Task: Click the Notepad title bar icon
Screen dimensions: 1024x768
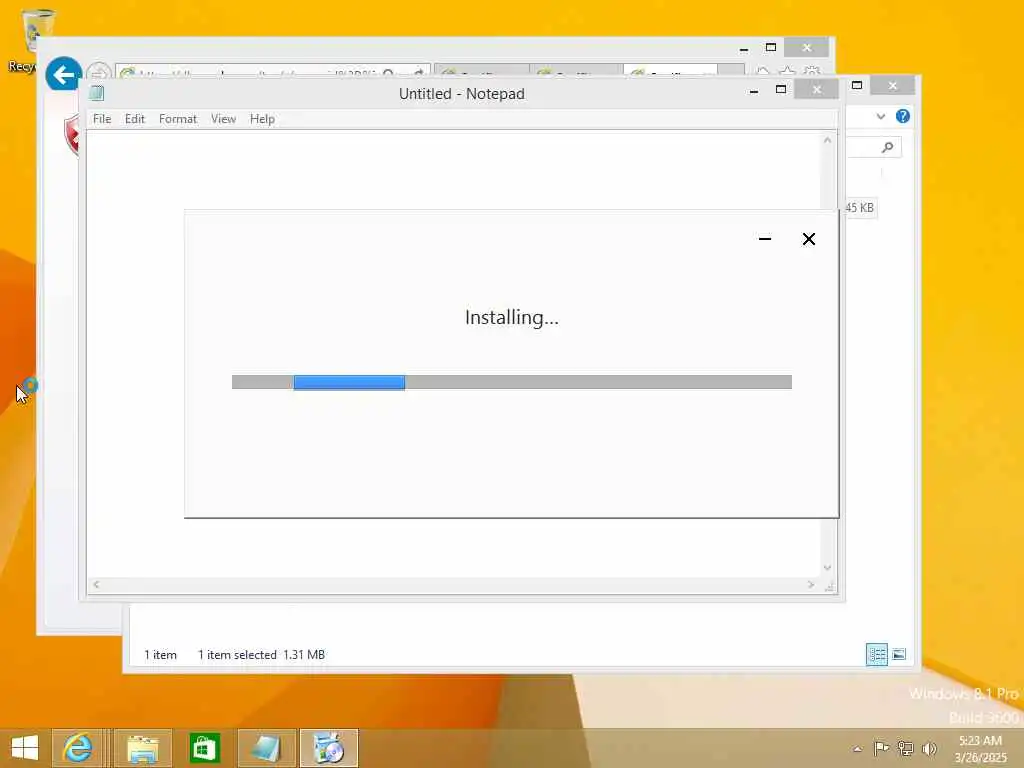Action: (x=97, y=93)
